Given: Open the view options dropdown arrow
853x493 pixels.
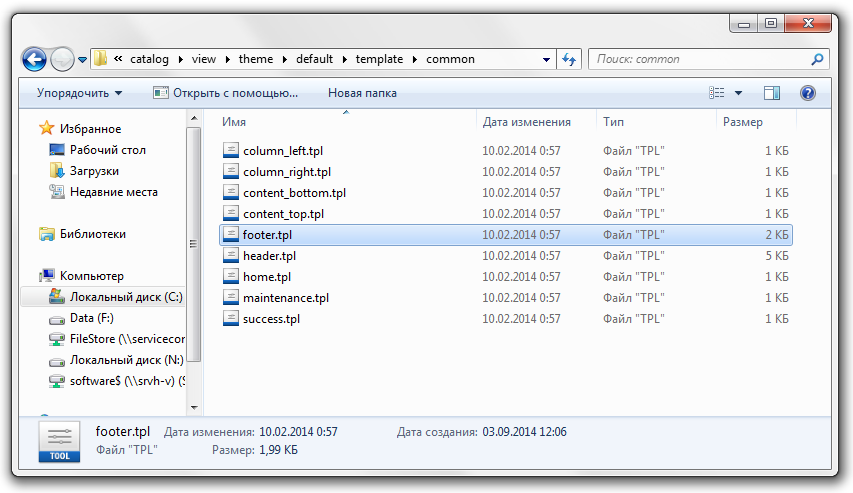Looking at the screenshot, I should pos(739,93).
